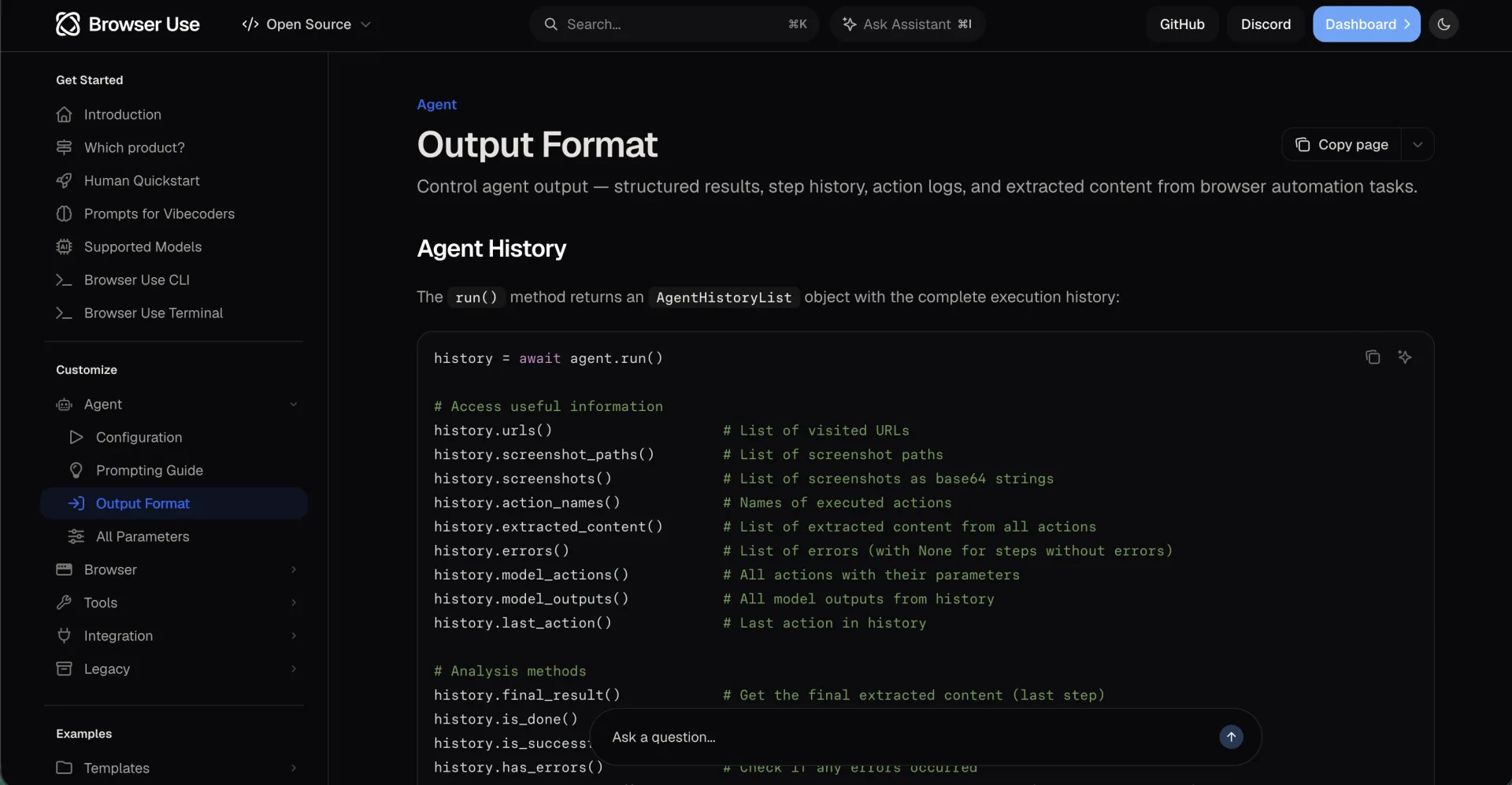The image size is (1512, 785).
Task: Open Ask Assistant panel
Action: coord(906,24)
